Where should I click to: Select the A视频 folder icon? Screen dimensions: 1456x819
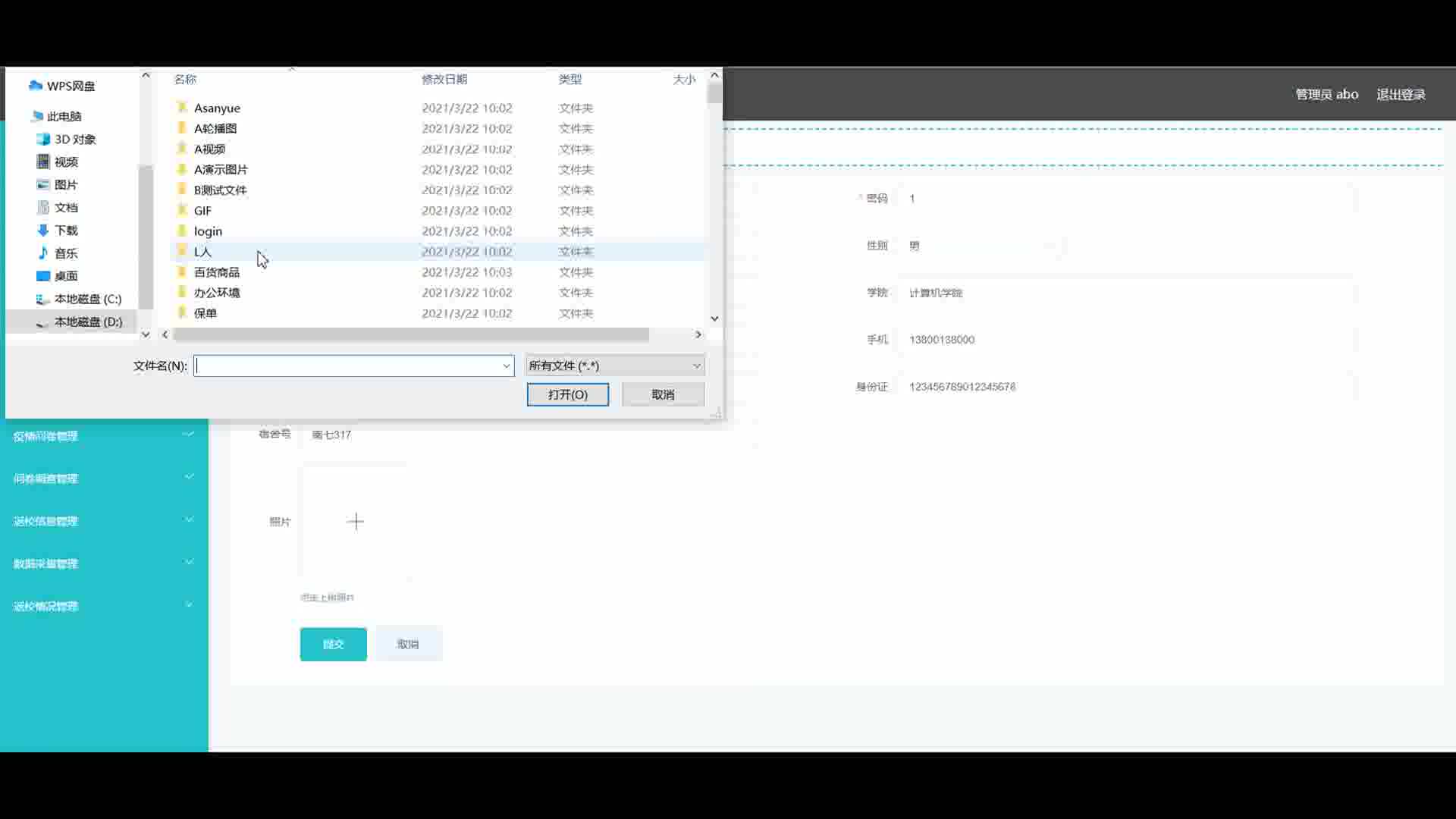pyautogui.click(x=182, y=149)
